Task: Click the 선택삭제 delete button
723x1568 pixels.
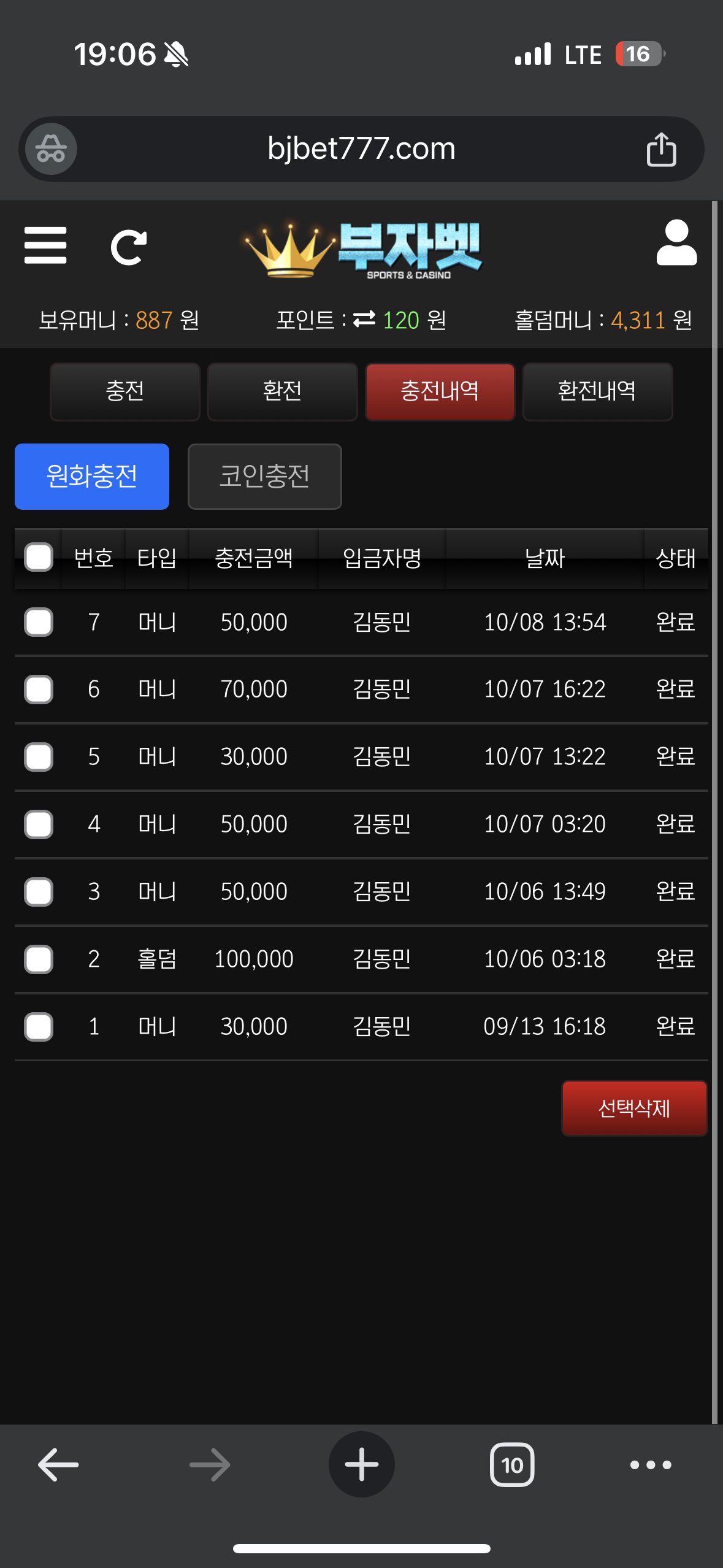Action: (635, 1108)
